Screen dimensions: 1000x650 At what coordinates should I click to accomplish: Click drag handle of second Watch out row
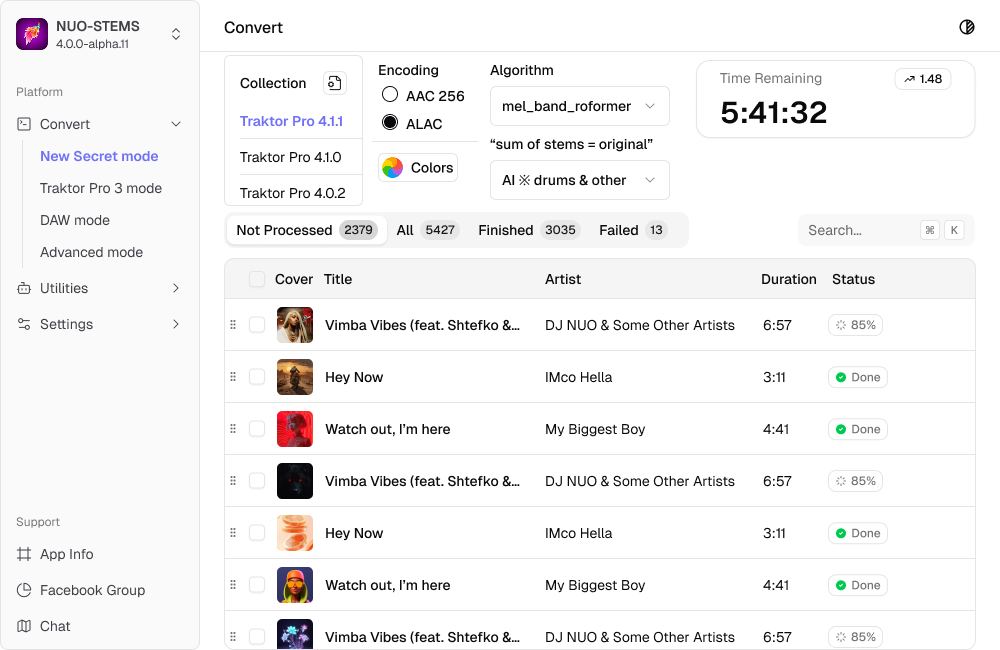(233, 585)
